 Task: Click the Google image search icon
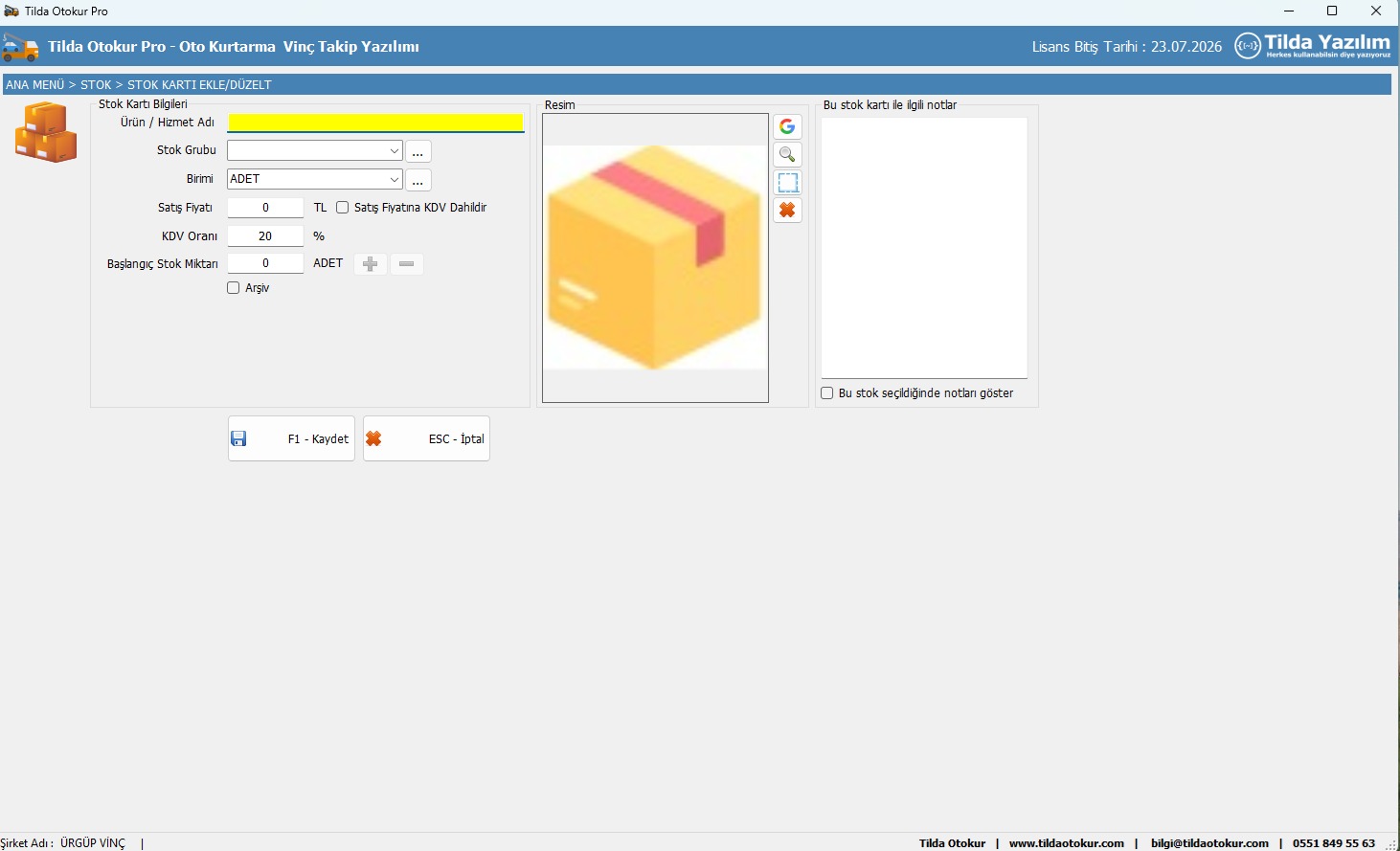tap(787, 126)
